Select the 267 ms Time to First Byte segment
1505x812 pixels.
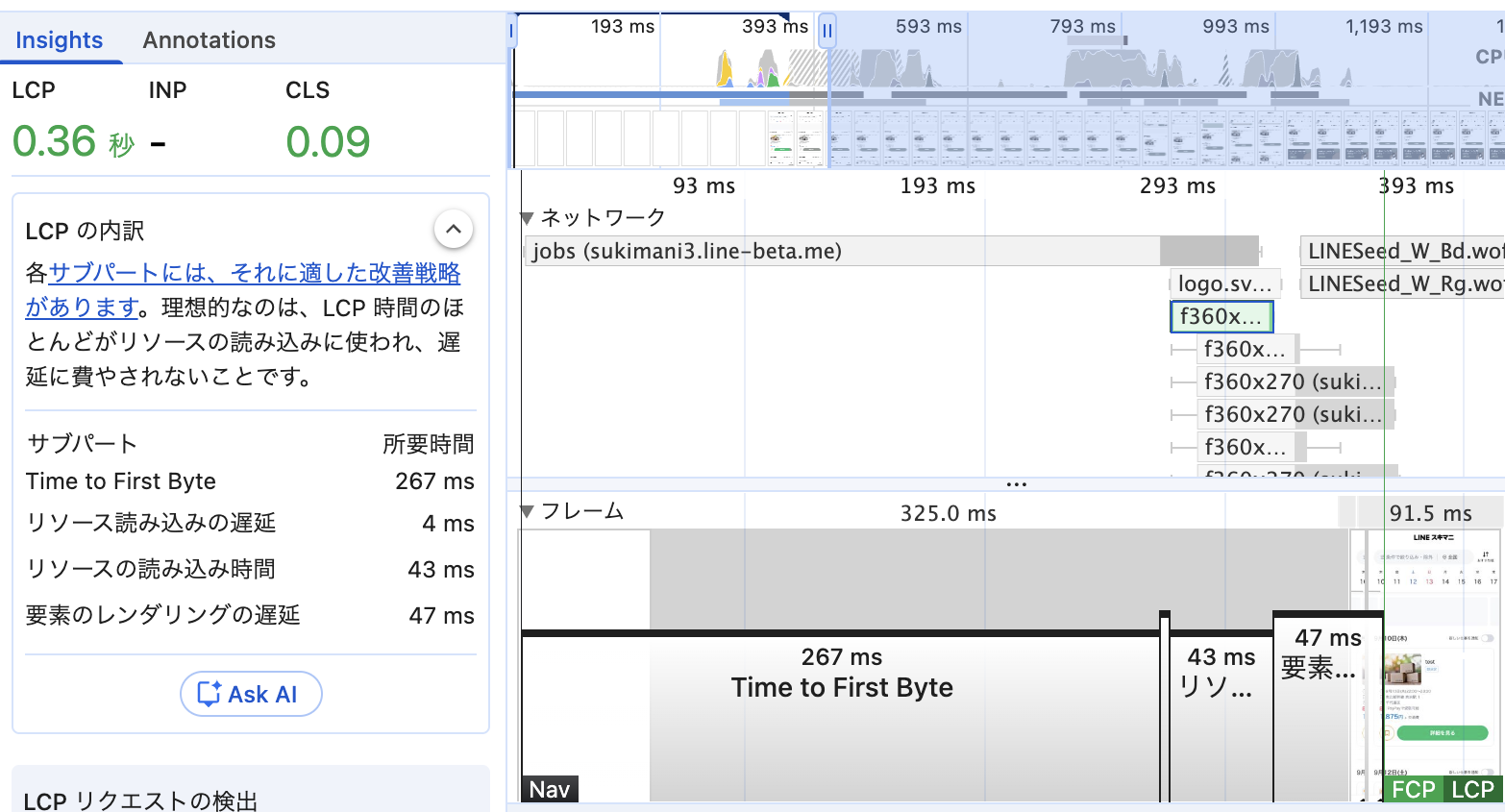[841, 716]
